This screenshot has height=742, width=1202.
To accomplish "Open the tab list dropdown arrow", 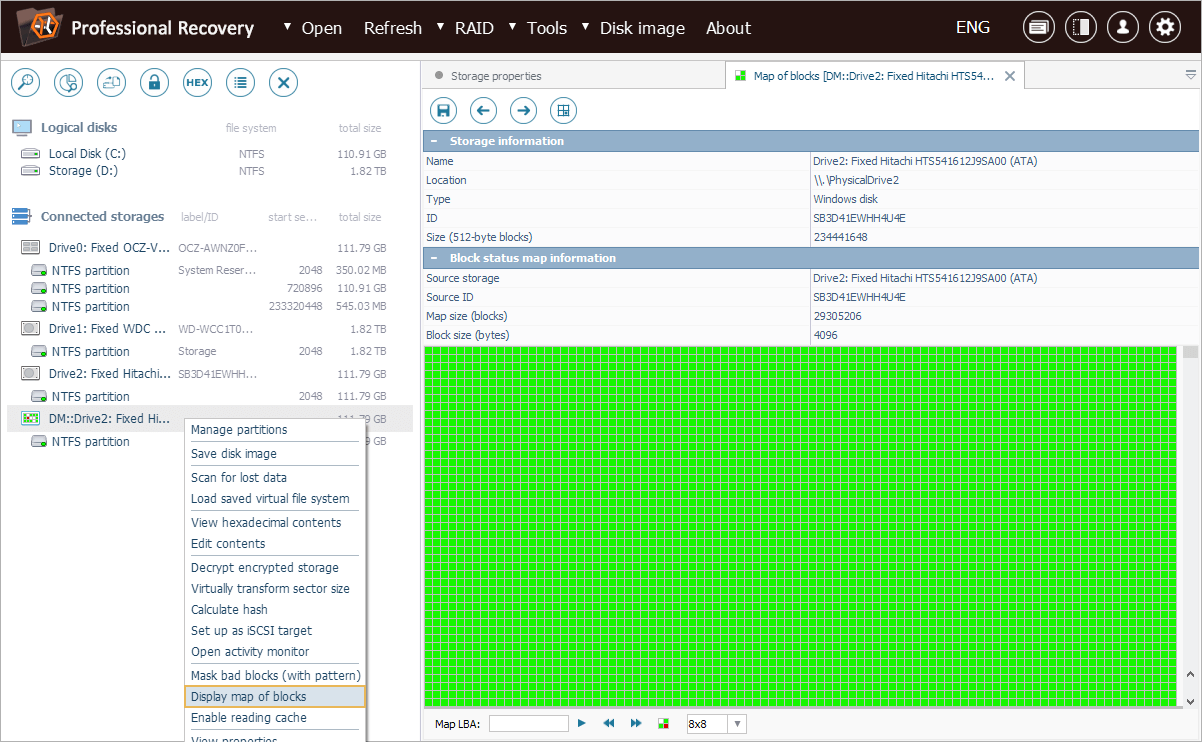I will 1190,75.
